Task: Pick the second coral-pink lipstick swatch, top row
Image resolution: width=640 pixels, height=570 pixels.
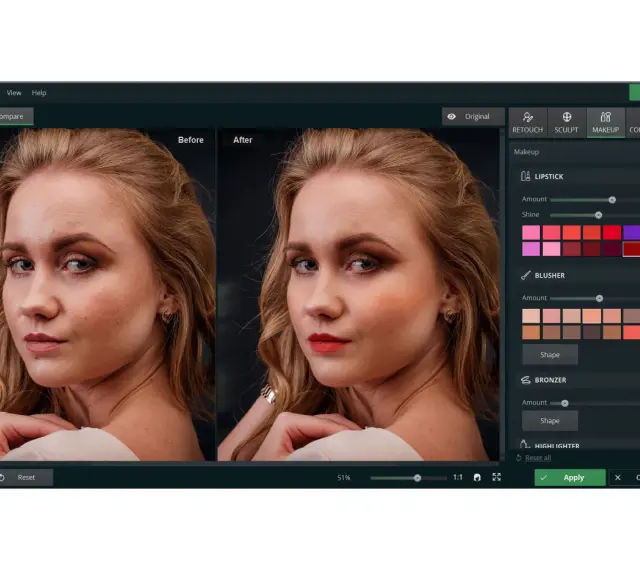Action: 551,232
